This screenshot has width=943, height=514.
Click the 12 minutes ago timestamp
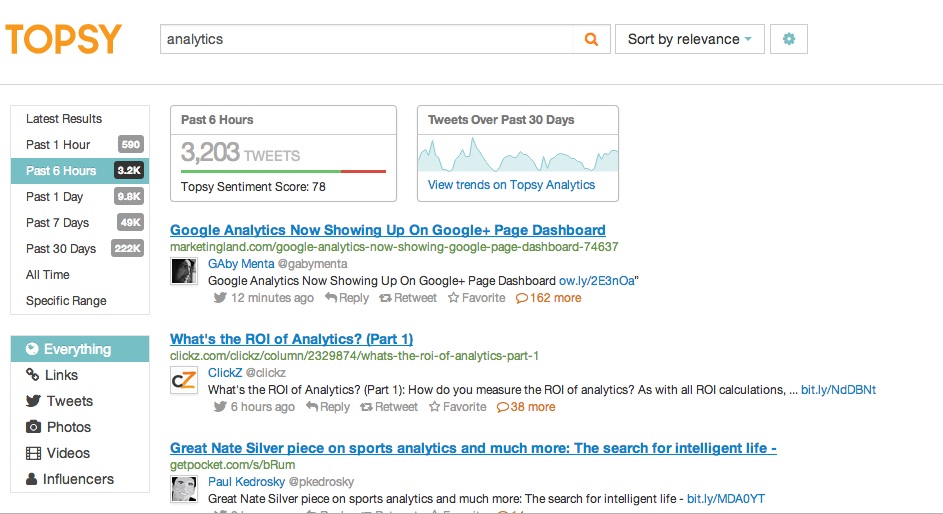pos(272,298)
